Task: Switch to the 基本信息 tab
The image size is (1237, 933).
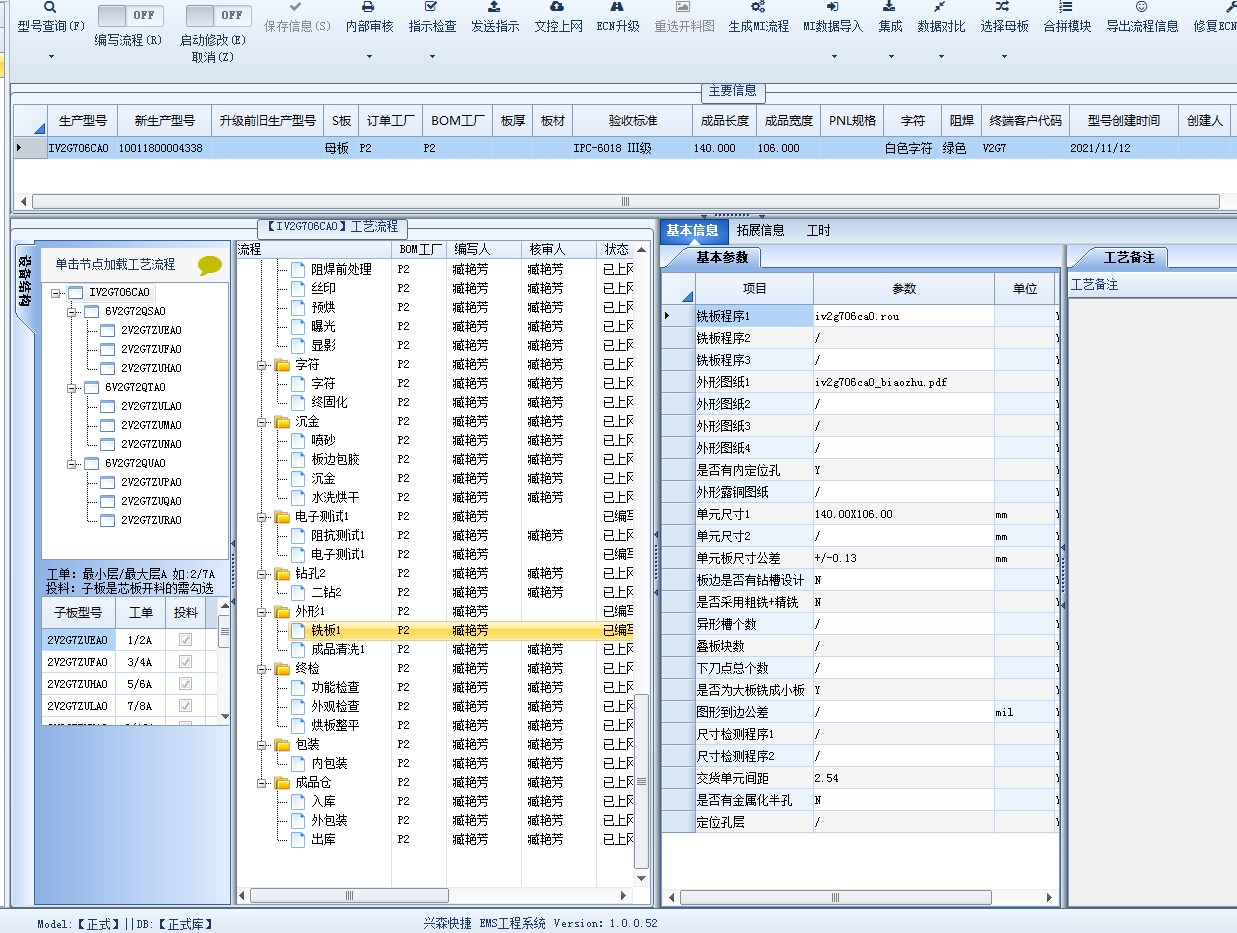Action: point(692,231)
